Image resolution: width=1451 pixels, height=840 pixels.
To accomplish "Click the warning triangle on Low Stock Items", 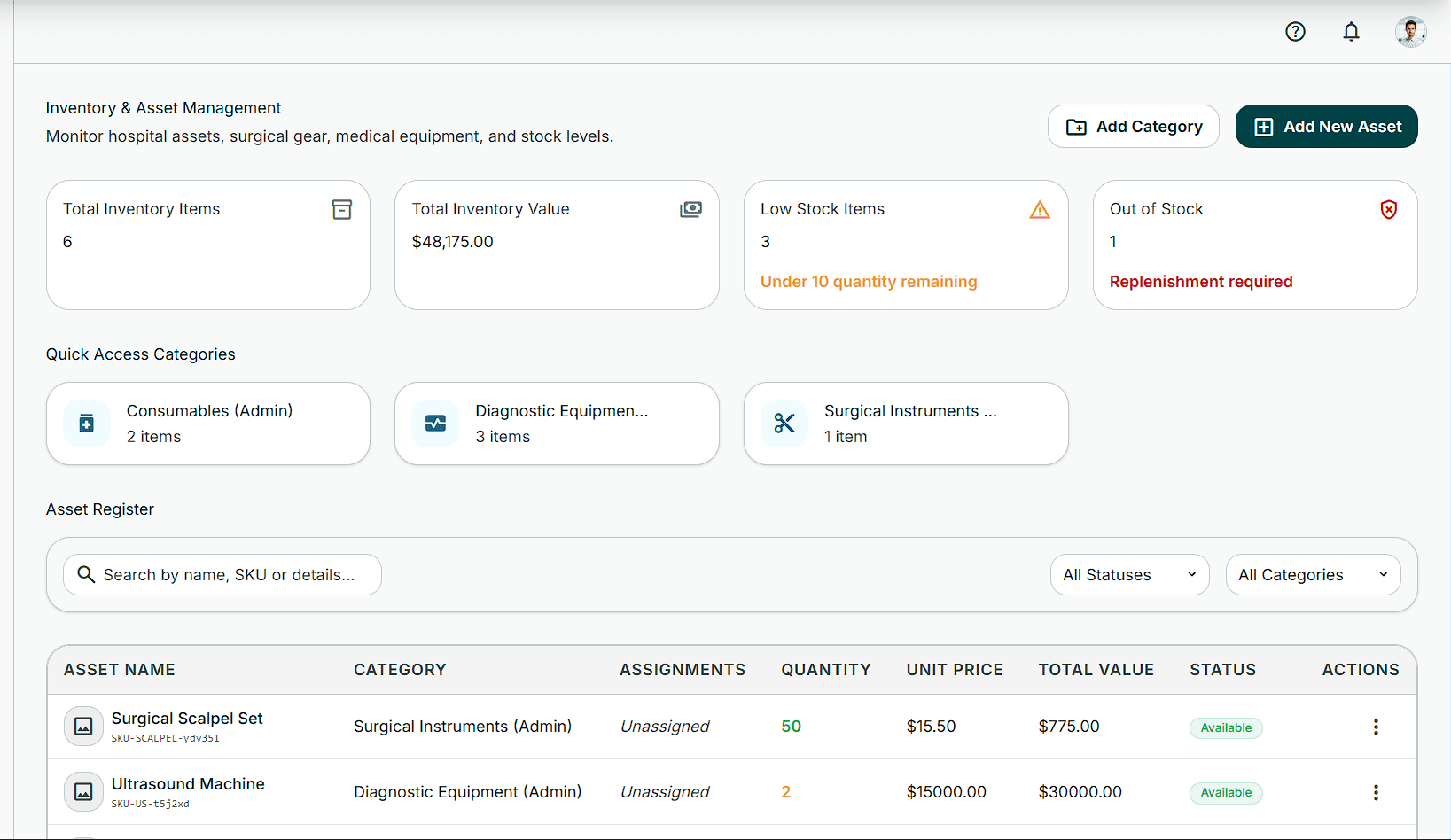I will pyautogui.click(x=1040, y=210).
